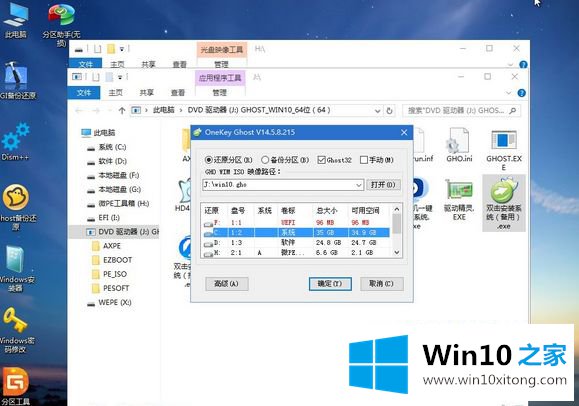Select the C: 1:2 系统 partition row
Viewport: 579px width, 406px height.
(x=296, y=233)
